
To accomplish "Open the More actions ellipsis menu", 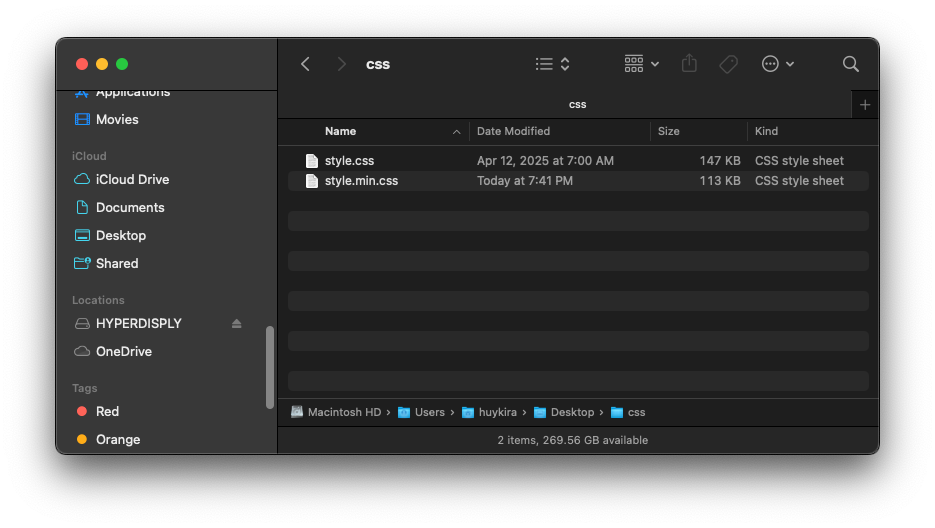I will point(778,64).
